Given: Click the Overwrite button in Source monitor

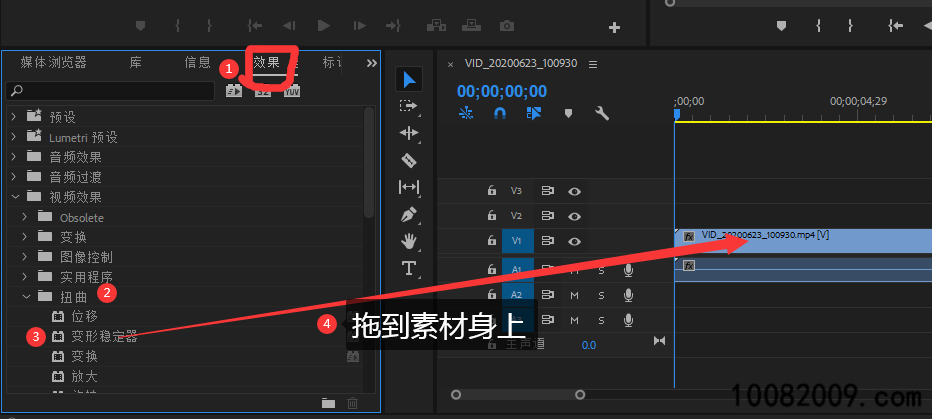Looking at the screenshot, I should point(472,26).
